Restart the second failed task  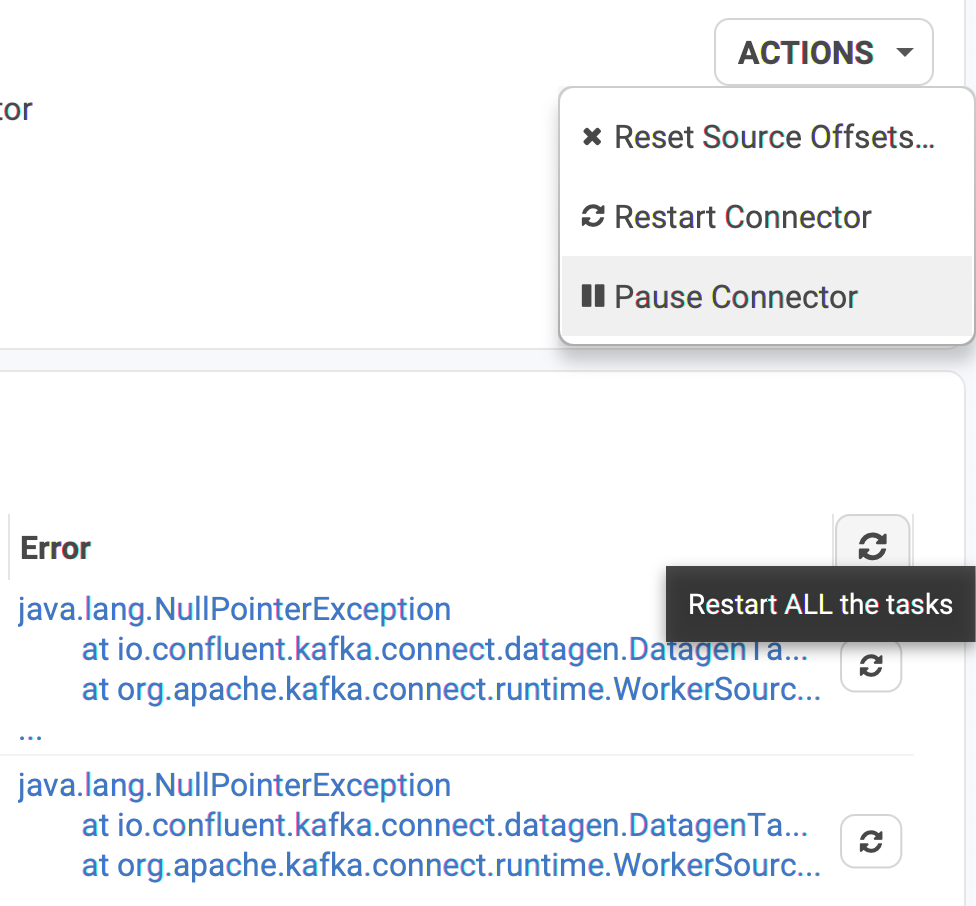tap(871, 841)
